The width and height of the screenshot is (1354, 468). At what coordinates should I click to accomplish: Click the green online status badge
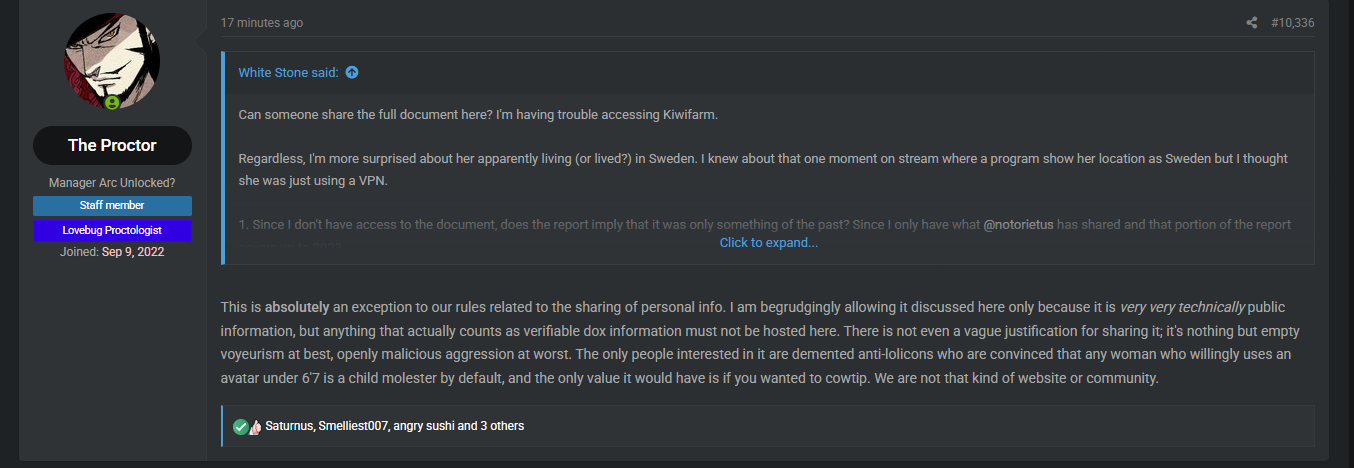tap(112, 102)
